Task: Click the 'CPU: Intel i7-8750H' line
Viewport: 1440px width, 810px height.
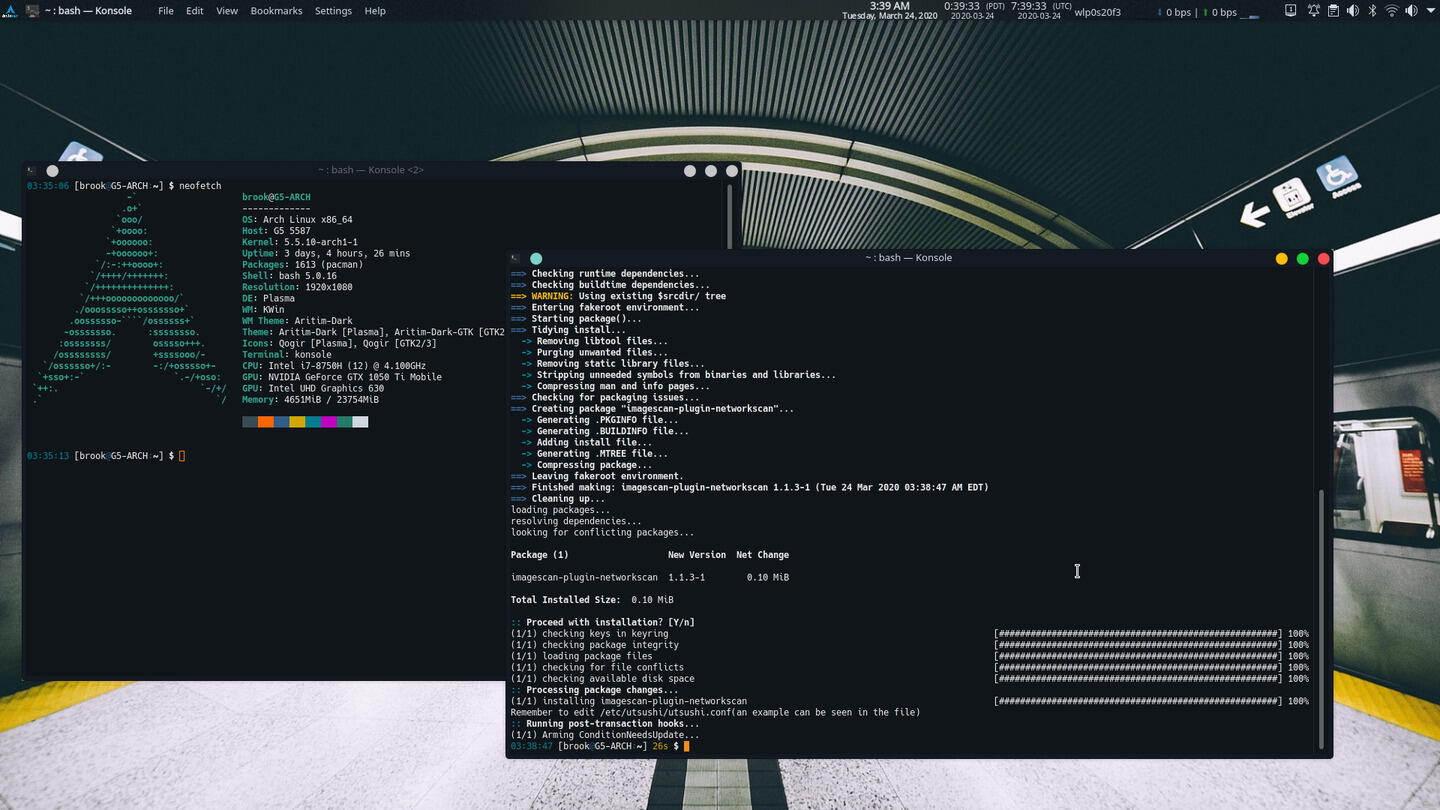Action: (x=334, y=366)
